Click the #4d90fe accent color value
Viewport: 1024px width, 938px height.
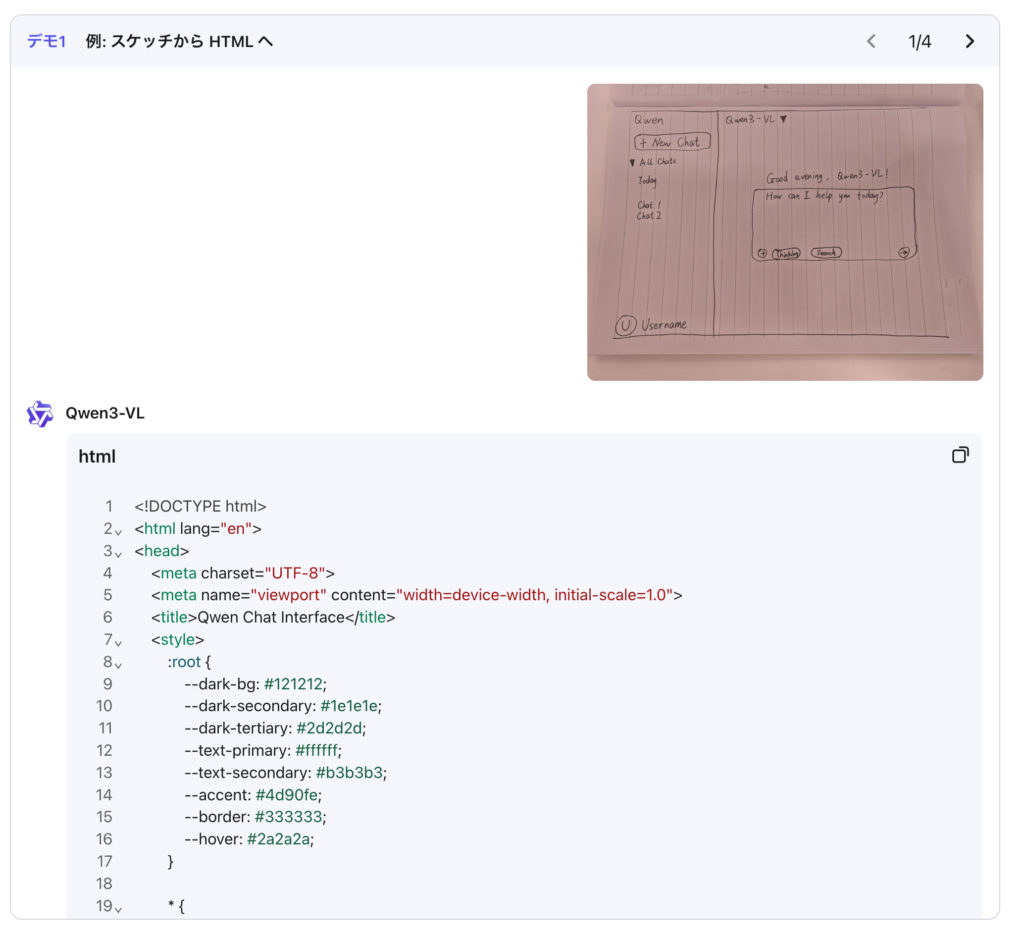287,795
